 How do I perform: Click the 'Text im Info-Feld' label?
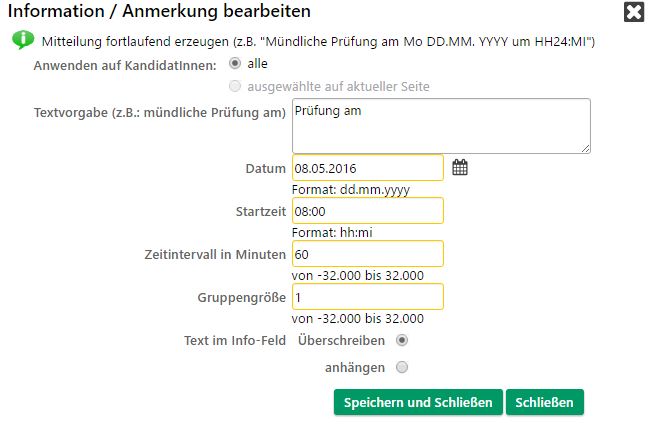(x=235, y=341)
